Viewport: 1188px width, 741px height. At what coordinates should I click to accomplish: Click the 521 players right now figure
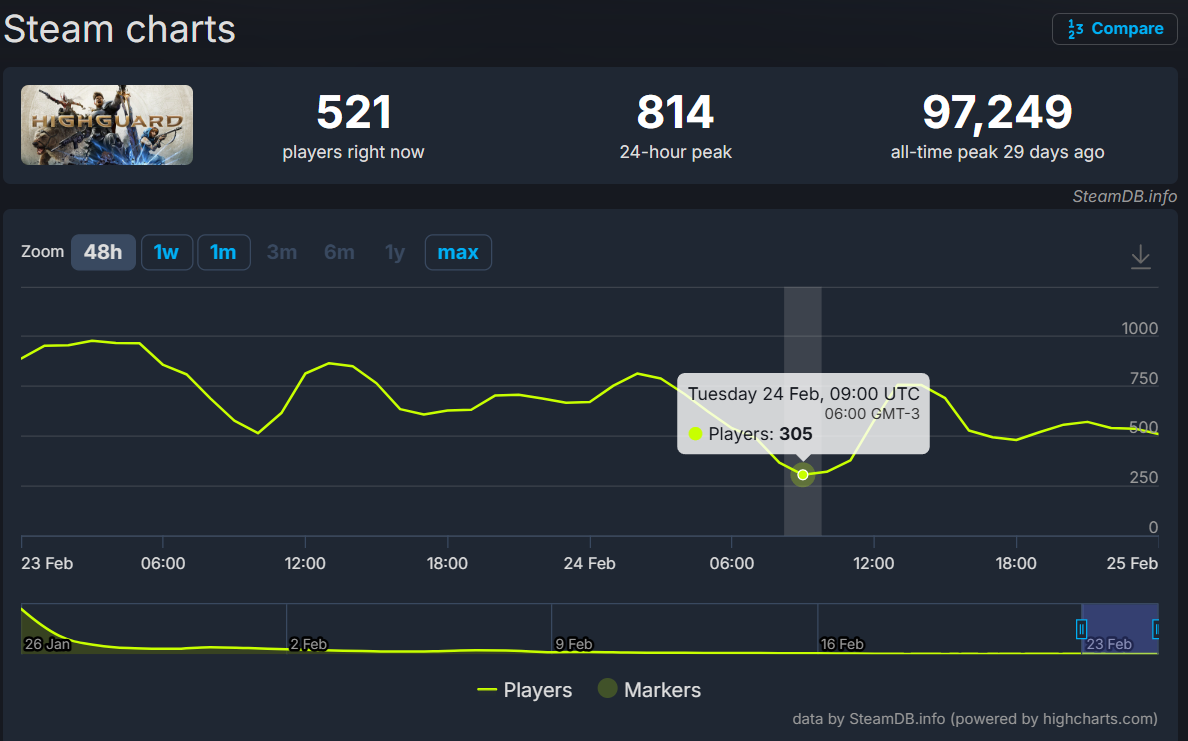(353, 112)
